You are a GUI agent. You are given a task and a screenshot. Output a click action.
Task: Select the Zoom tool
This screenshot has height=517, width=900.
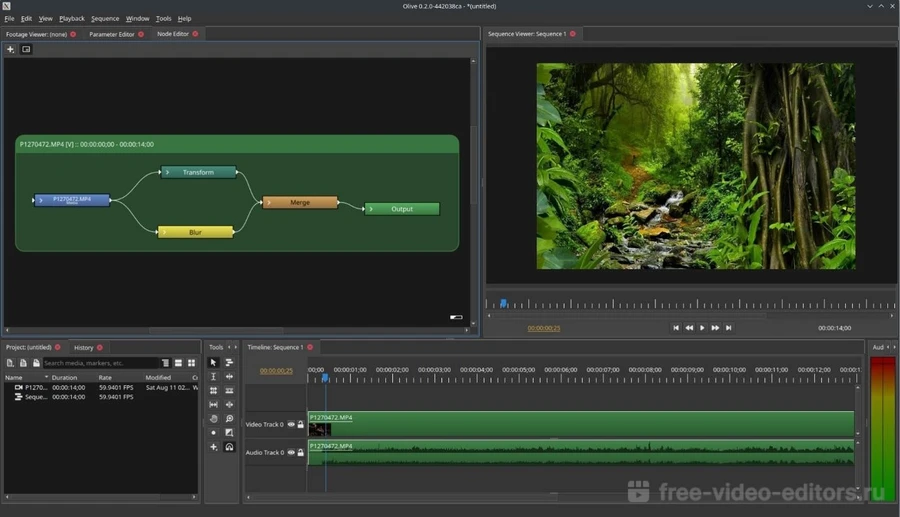(x=229, y=418)
